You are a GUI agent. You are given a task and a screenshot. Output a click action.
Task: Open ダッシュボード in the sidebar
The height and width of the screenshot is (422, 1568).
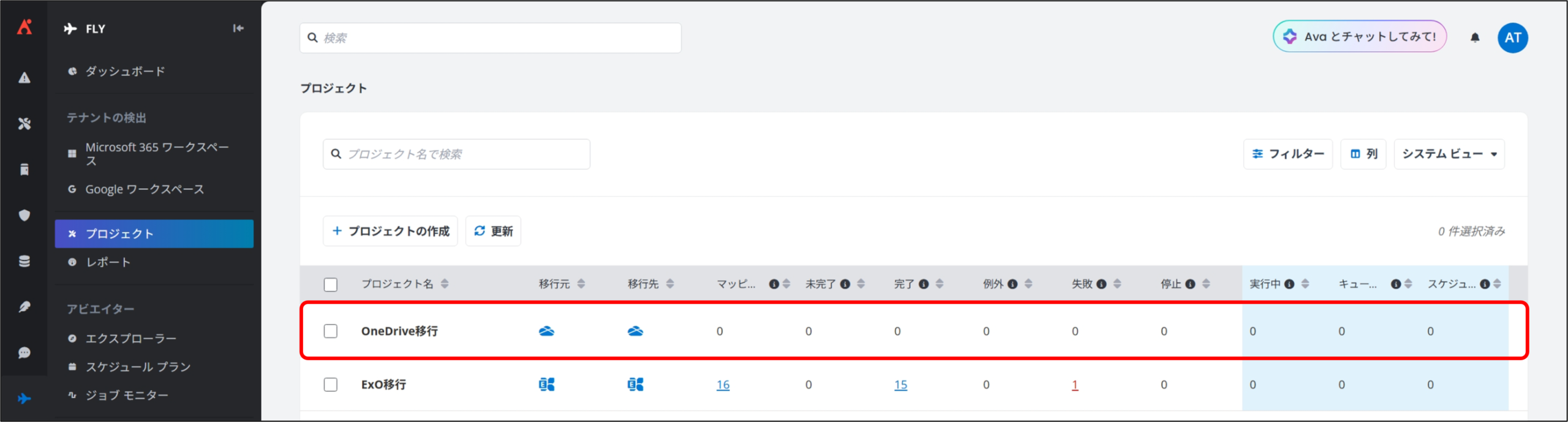(x=125, y=71)
